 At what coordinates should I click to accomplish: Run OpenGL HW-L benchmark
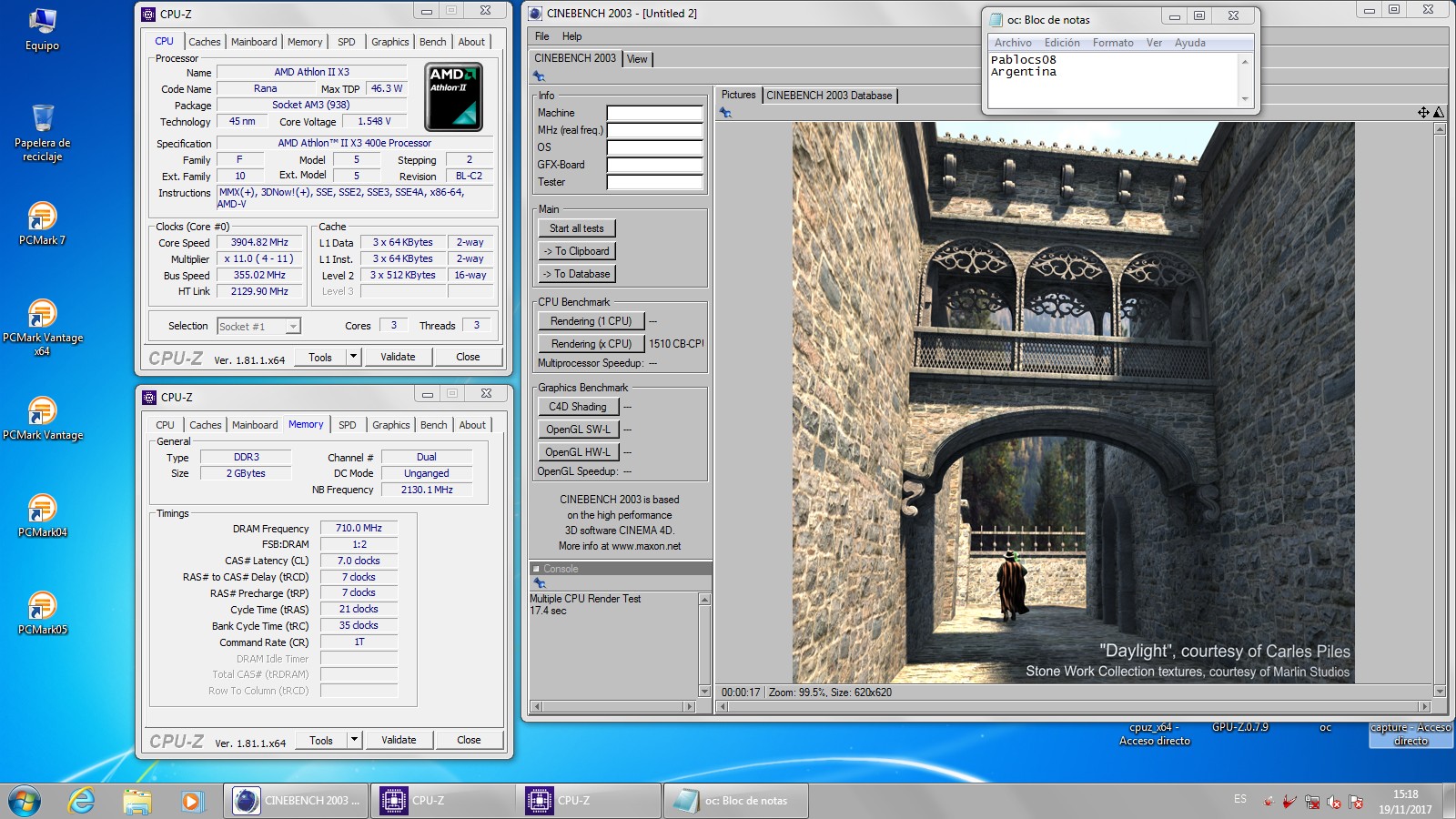point(578,452)
